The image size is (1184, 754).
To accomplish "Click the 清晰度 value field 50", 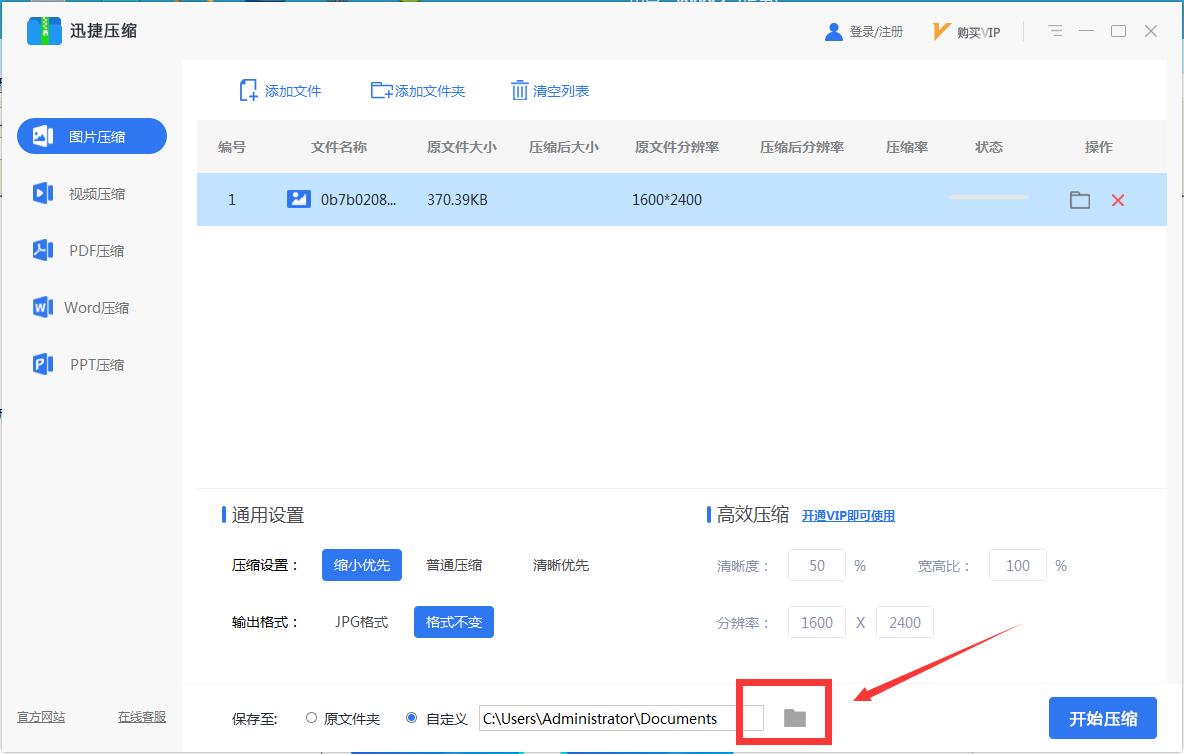I will pos(816,565).
